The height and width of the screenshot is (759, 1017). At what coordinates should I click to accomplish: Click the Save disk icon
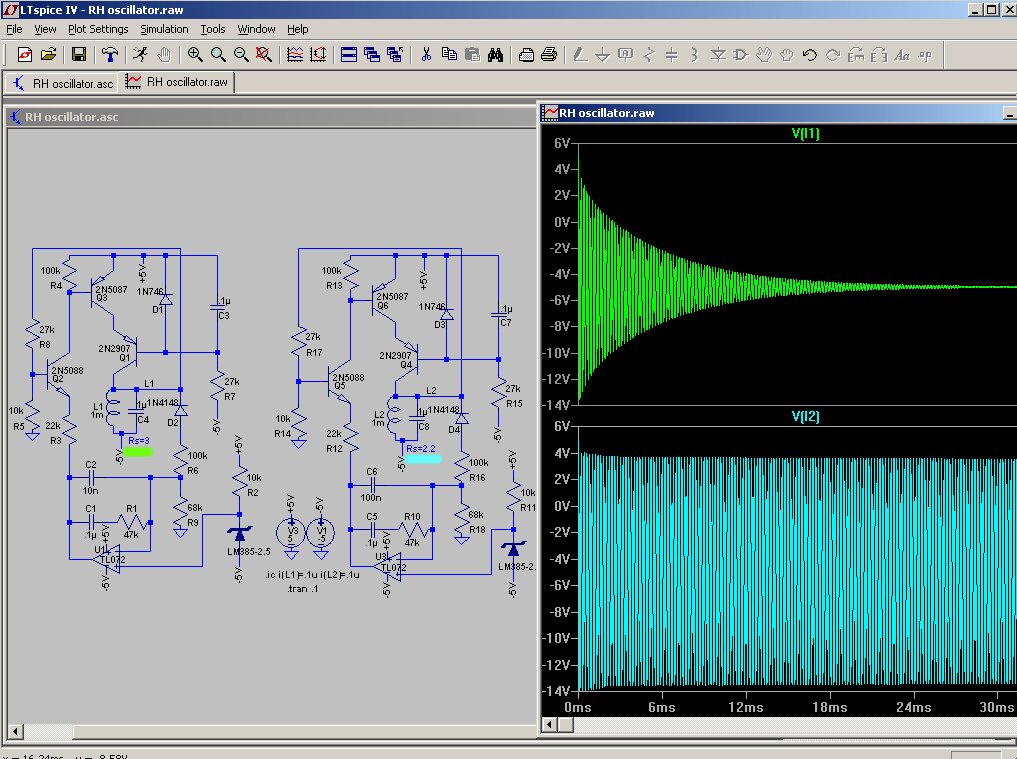click(79, 55)
